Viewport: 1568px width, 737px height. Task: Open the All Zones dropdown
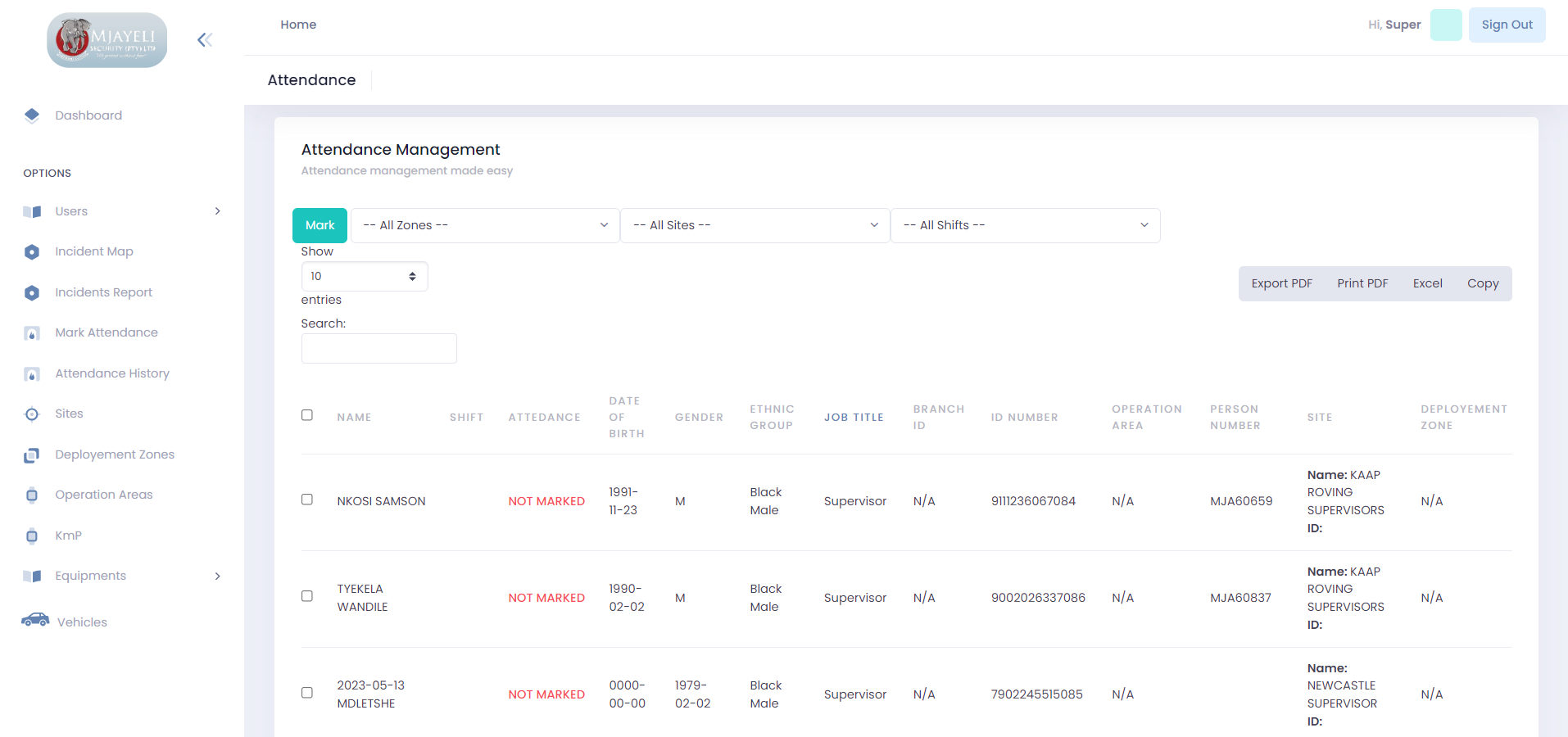tap(485, 225)
